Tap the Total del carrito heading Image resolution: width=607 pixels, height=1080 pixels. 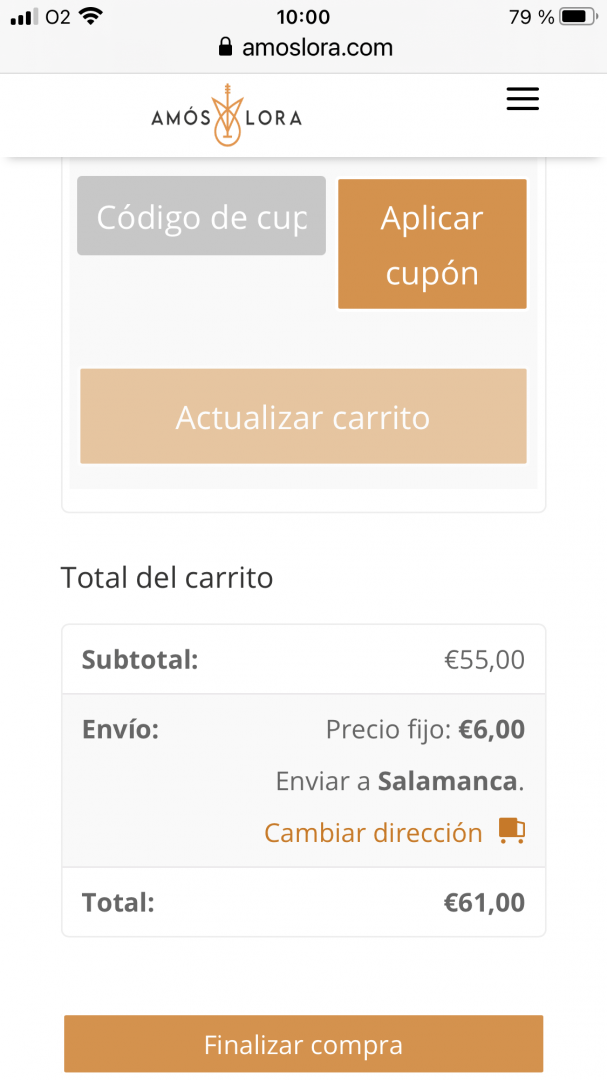[167, 577]
